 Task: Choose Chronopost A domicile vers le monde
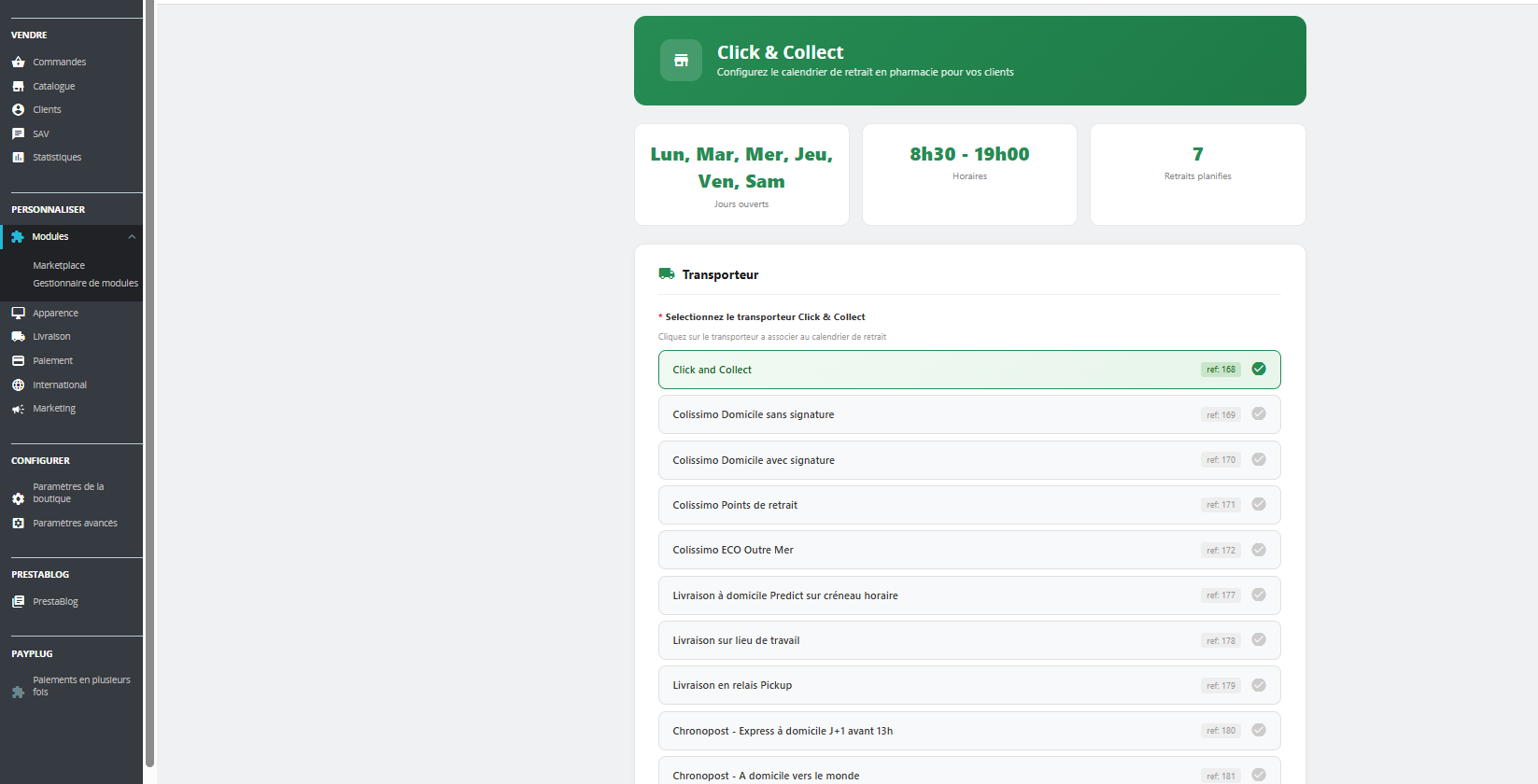969,771
